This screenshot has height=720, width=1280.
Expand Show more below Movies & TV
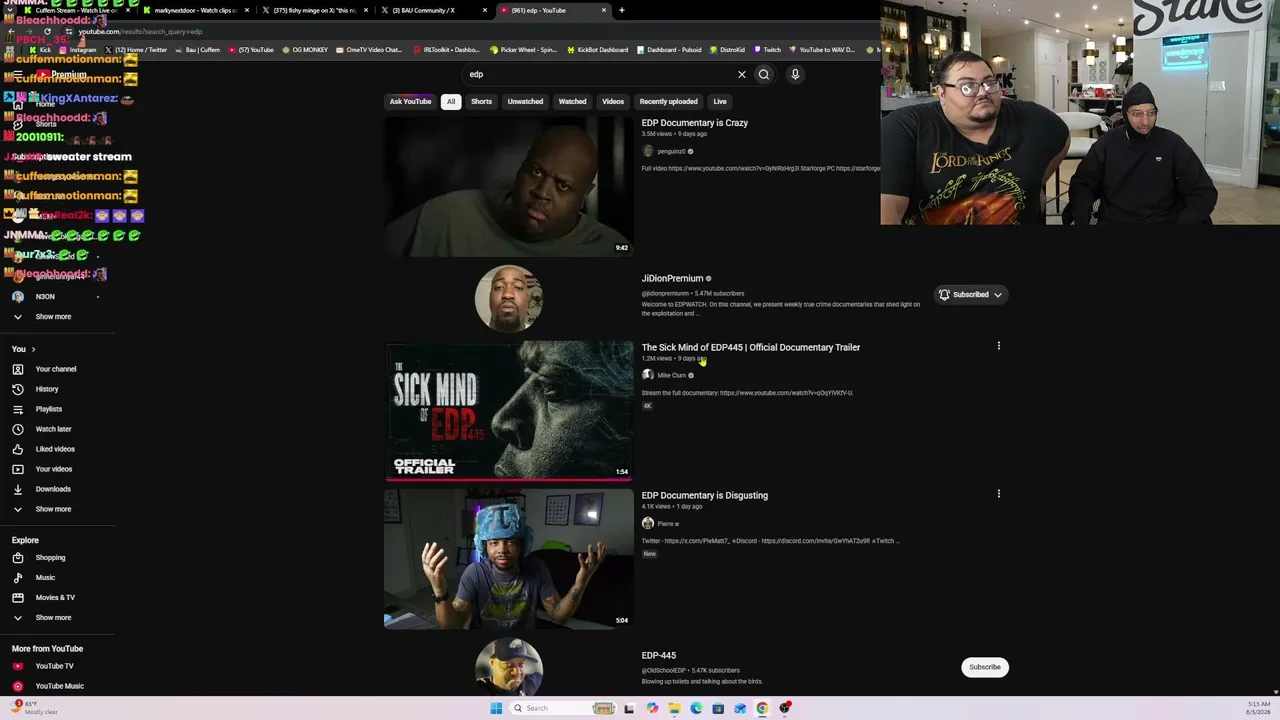53,618
